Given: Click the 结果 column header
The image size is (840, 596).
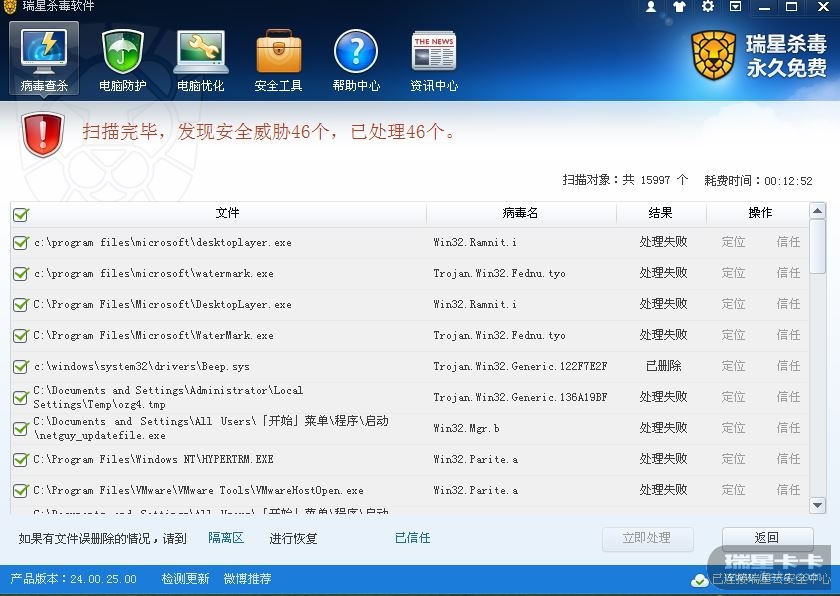Looking at the screenshot, I should tap(661, 213).
